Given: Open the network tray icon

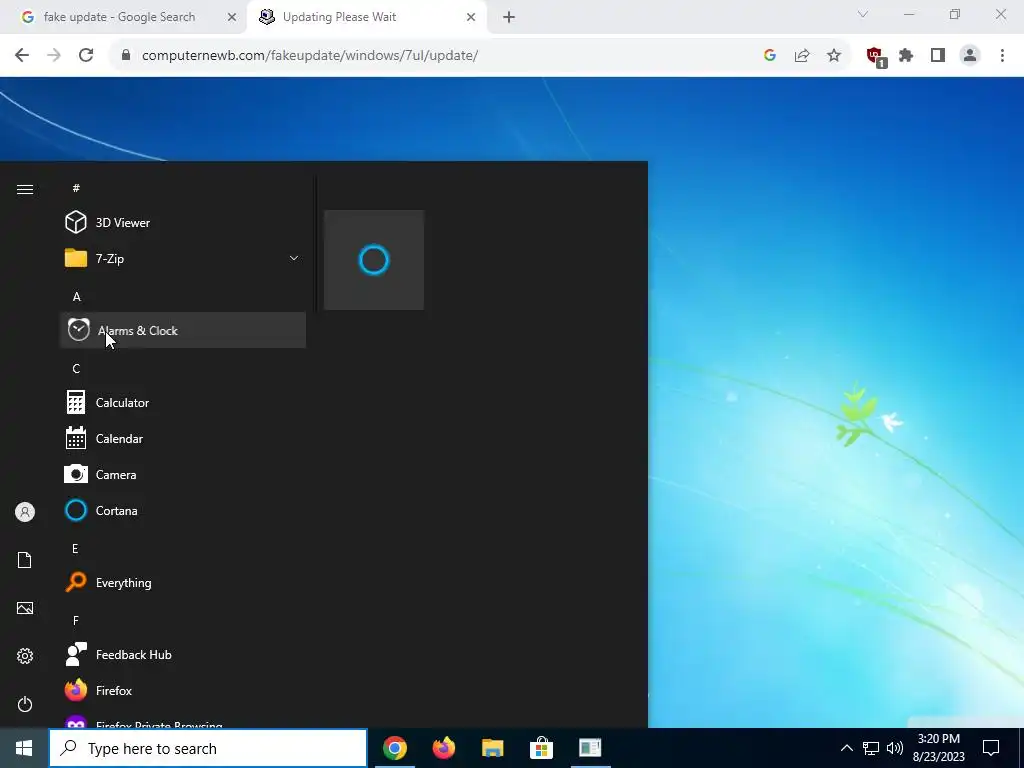Looking at the screenshot, I should [x=871, y=748].
